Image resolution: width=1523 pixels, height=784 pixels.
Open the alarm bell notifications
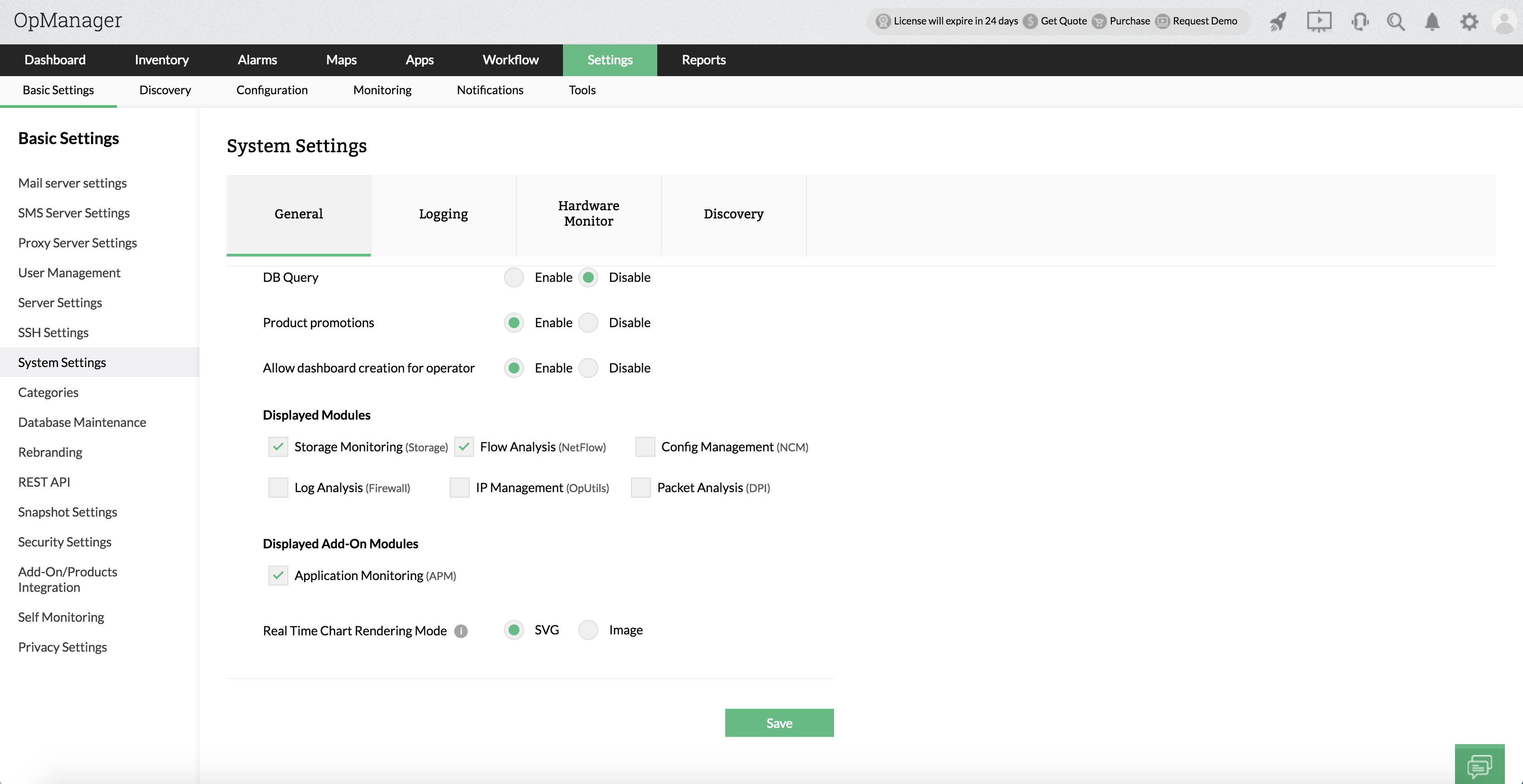click(x=1432, y=22)
